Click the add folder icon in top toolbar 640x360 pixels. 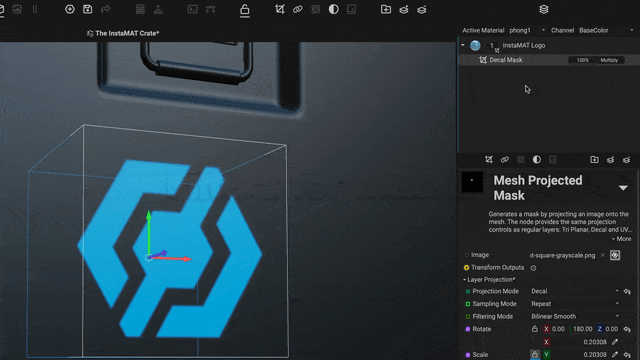[386, 9]
